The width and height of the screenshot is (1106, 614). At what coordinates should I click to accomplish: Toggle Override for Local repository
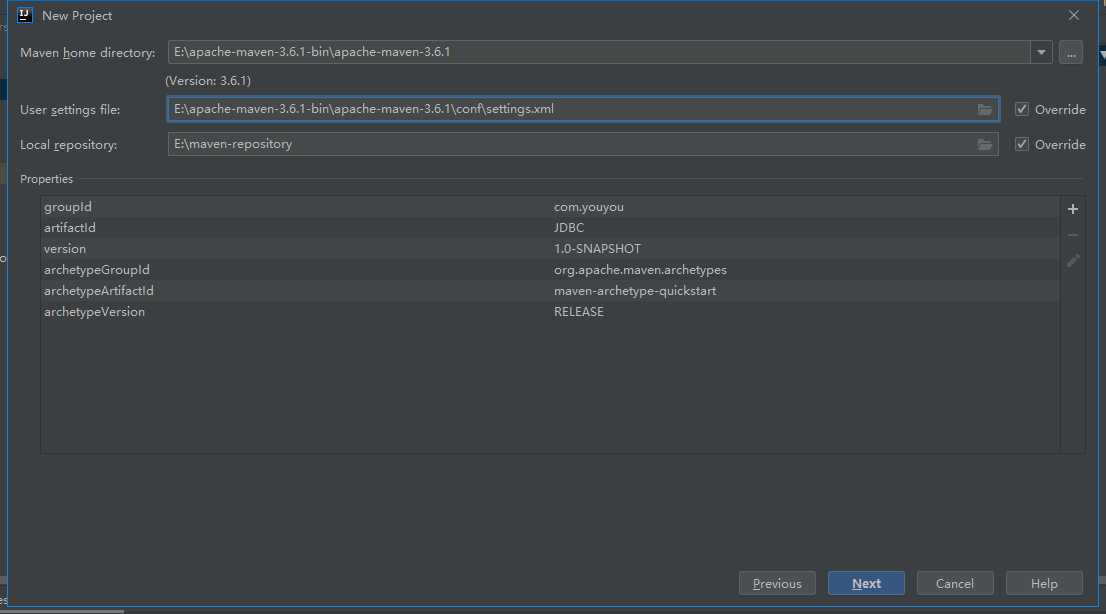point(1021,144)
